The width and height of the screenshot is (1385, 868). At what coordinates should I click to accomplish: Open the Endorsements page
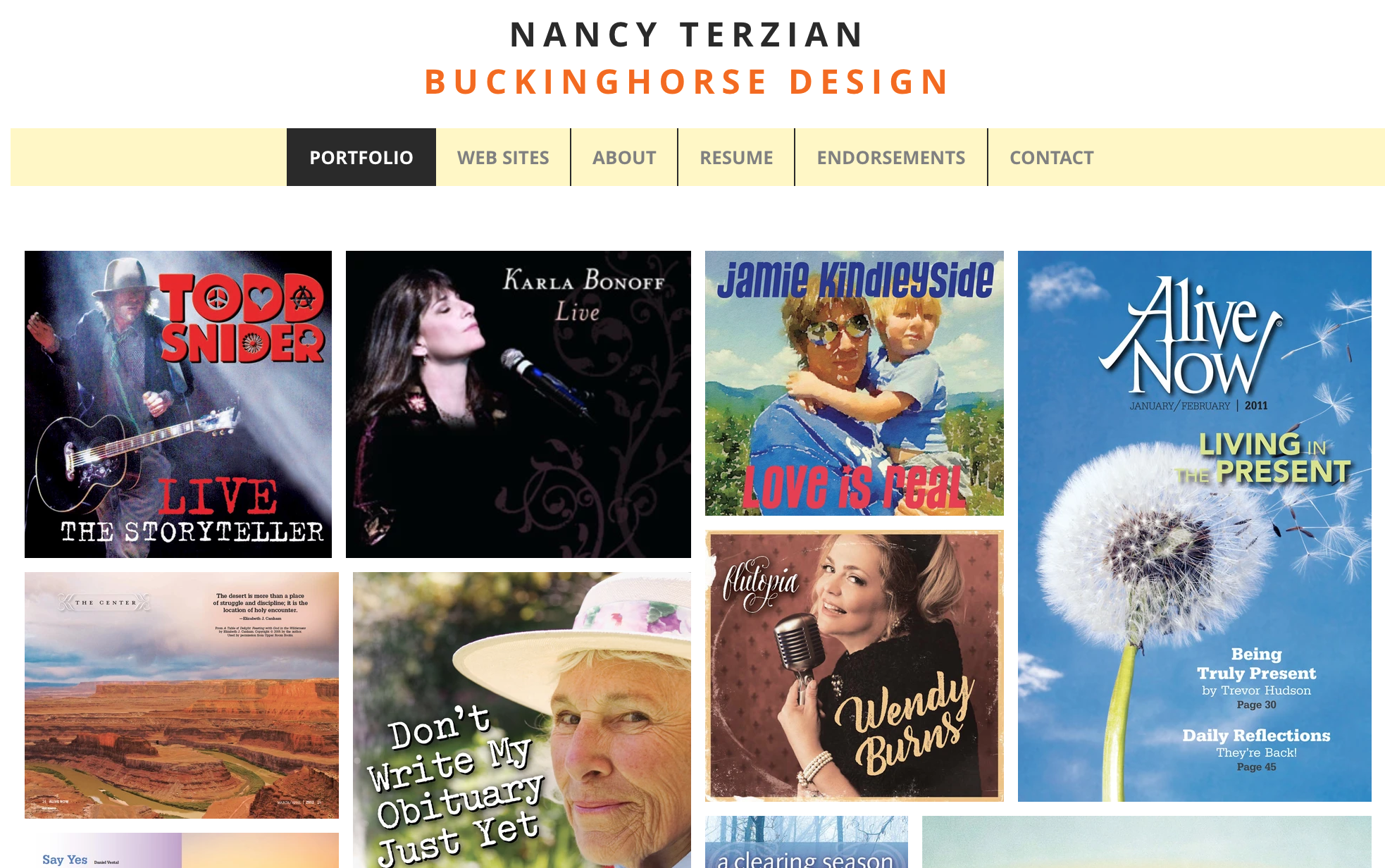[891, 157]
